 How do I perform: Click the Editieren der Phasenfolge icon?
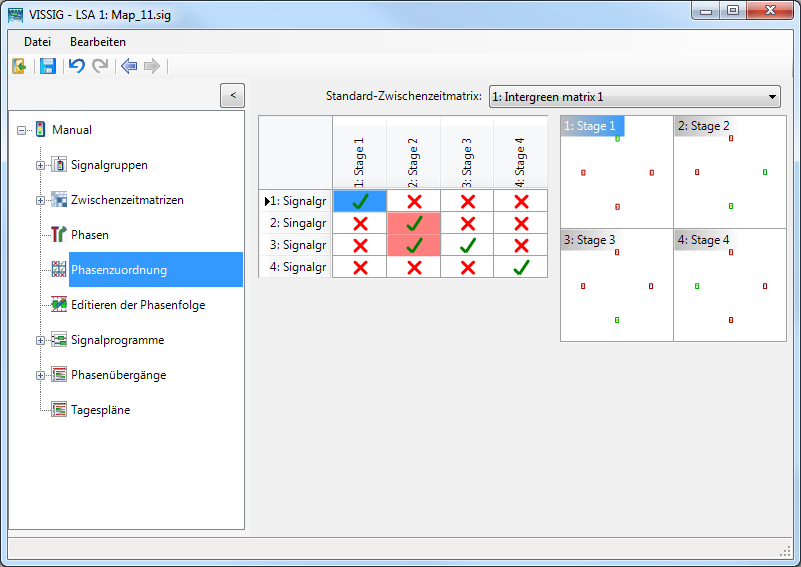(59, 305)
